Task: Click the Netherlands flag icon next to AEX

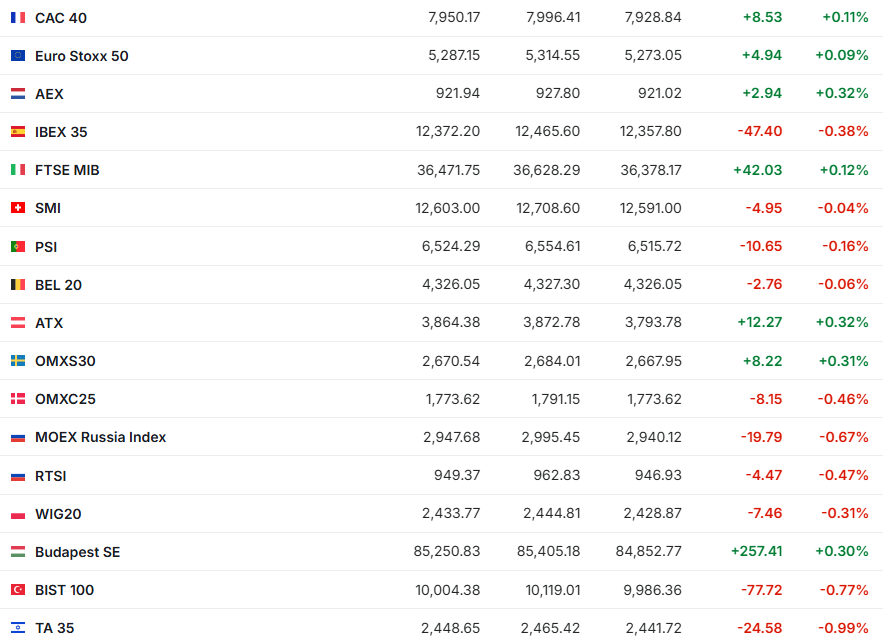Action: pos(18,94)
